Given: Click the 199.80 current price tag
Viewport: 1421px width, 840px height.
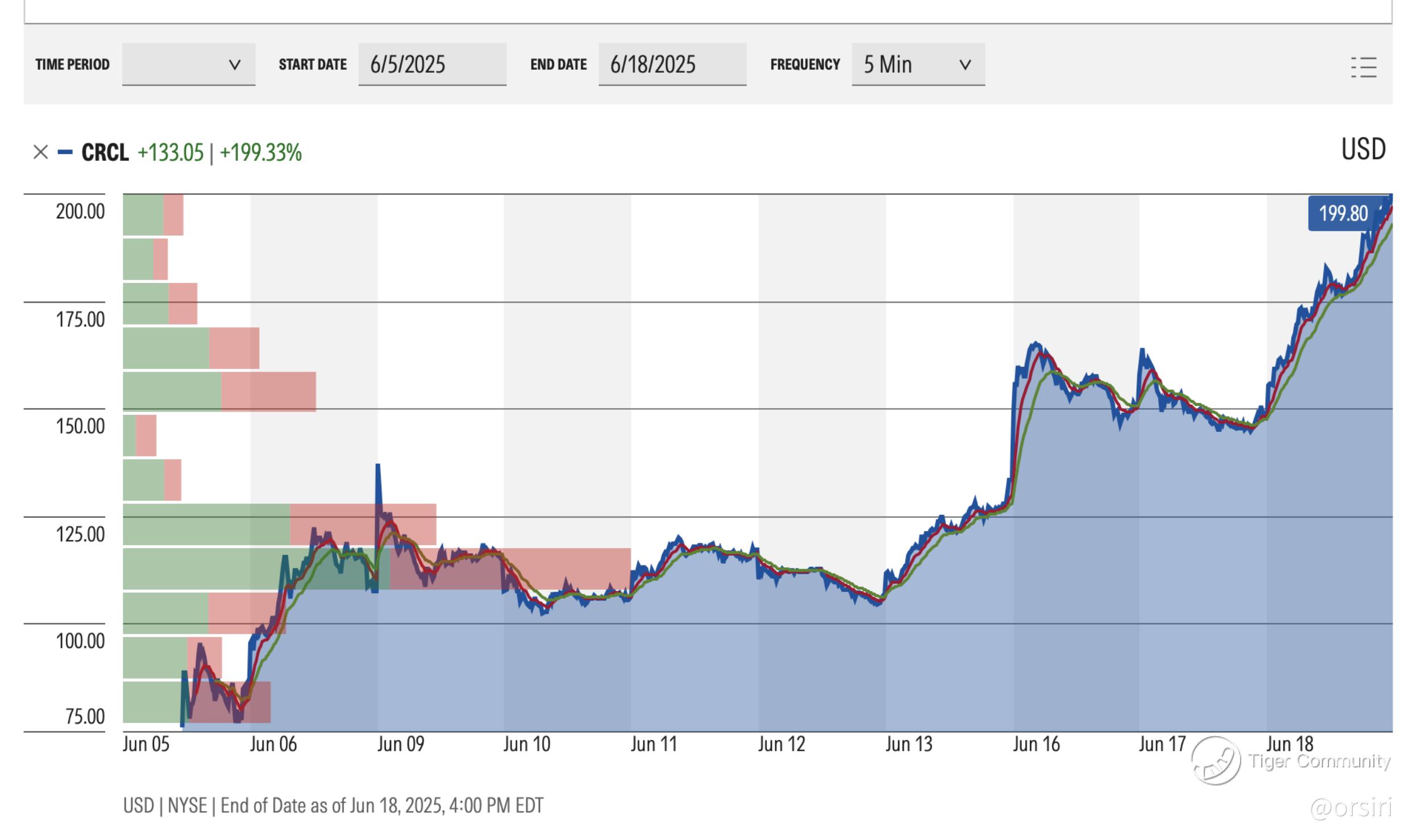Looking at the screenshot, I should (1343, 214).
